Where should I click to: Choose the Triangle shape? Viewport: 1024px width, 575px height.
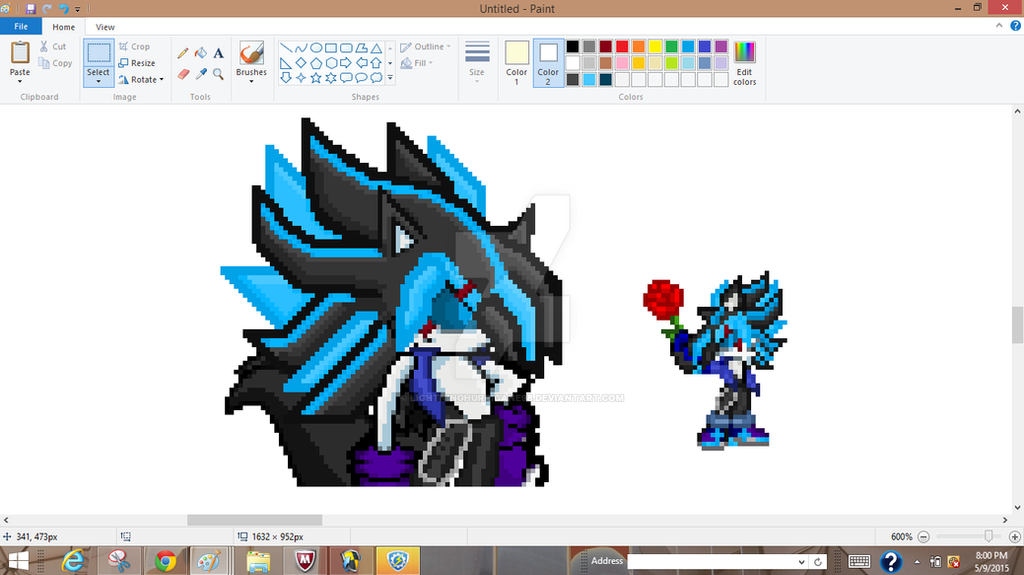click(x=376, y=48)
